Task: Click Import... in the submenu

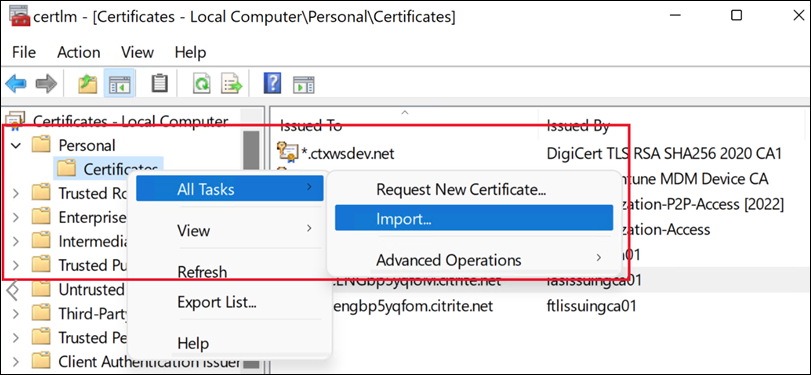Action: (474, 218)
